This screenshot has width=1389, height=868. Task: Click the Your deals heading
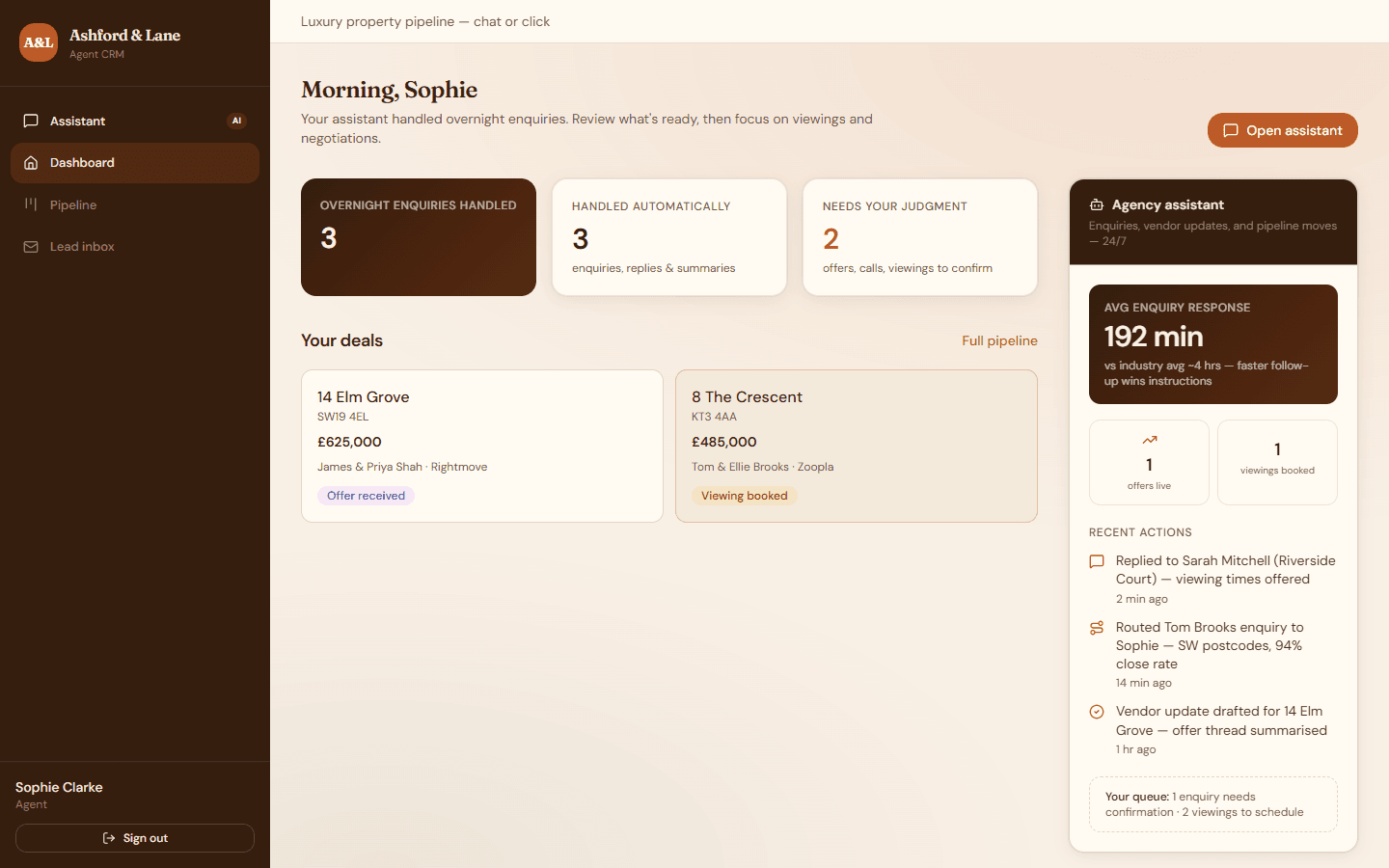[x=341, y=340]
